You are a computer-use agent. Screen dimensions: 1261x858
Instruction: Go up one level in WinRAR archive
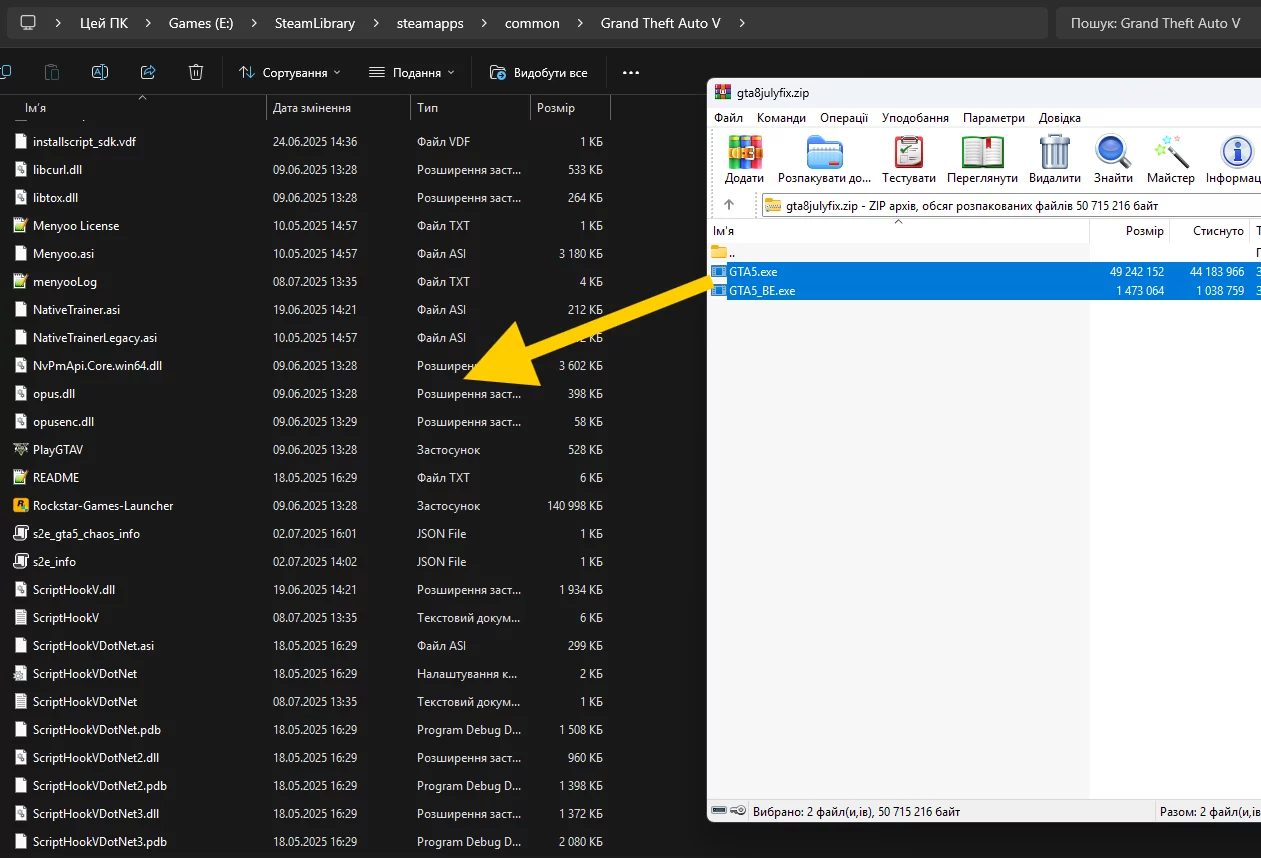(x=729, y=205)
